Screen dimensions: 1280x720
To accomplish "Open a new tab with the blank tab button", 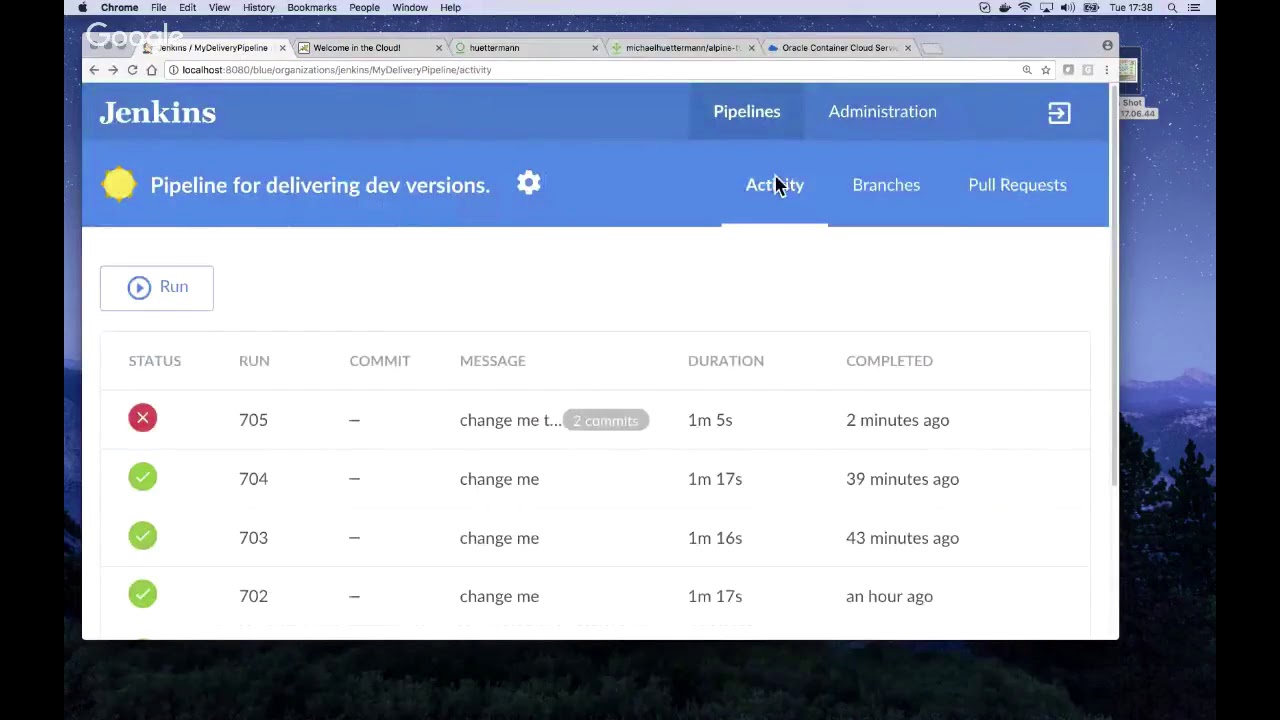I will [x=931, y=48].
